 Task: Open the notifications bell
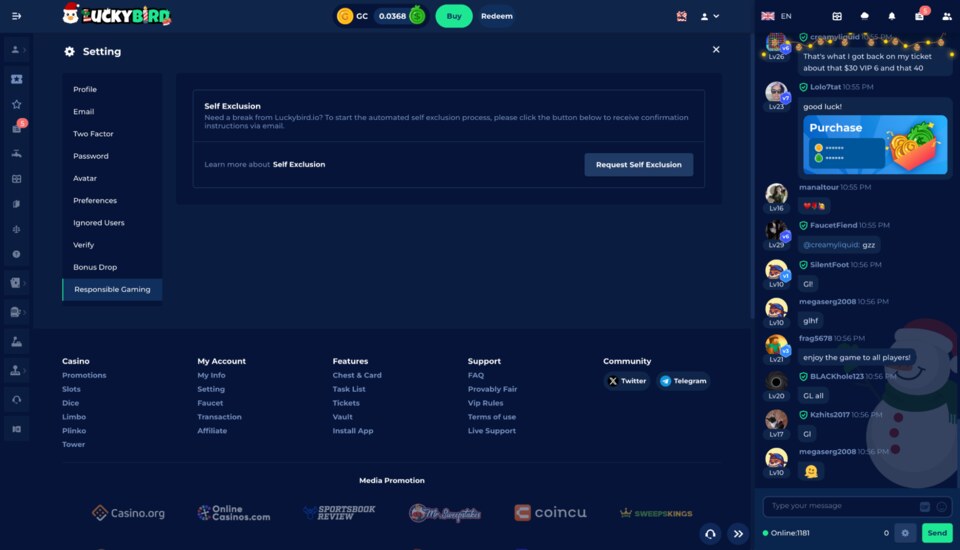[891, 17]
